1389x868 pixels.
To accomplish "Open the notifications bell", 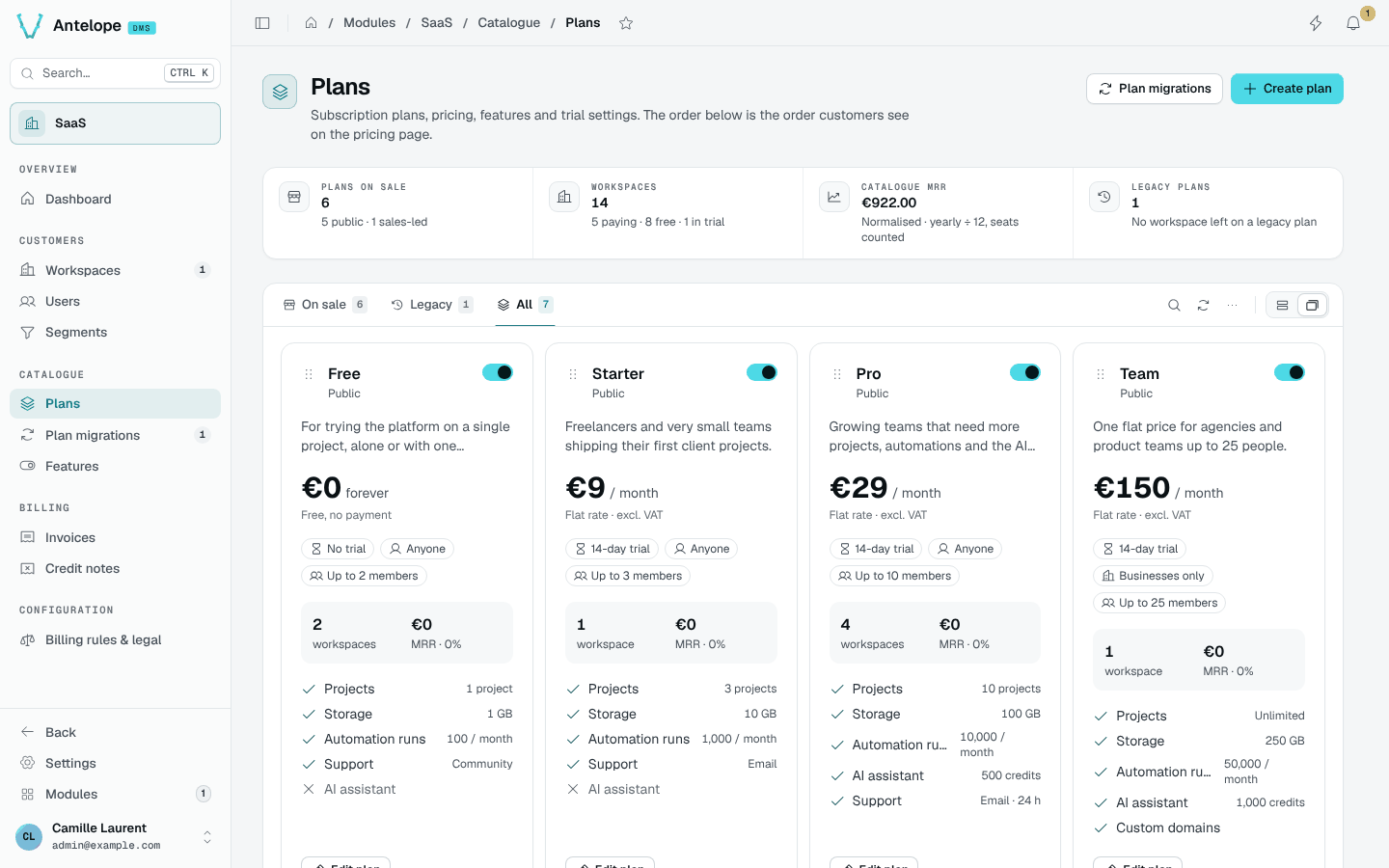I will 1353,23.
